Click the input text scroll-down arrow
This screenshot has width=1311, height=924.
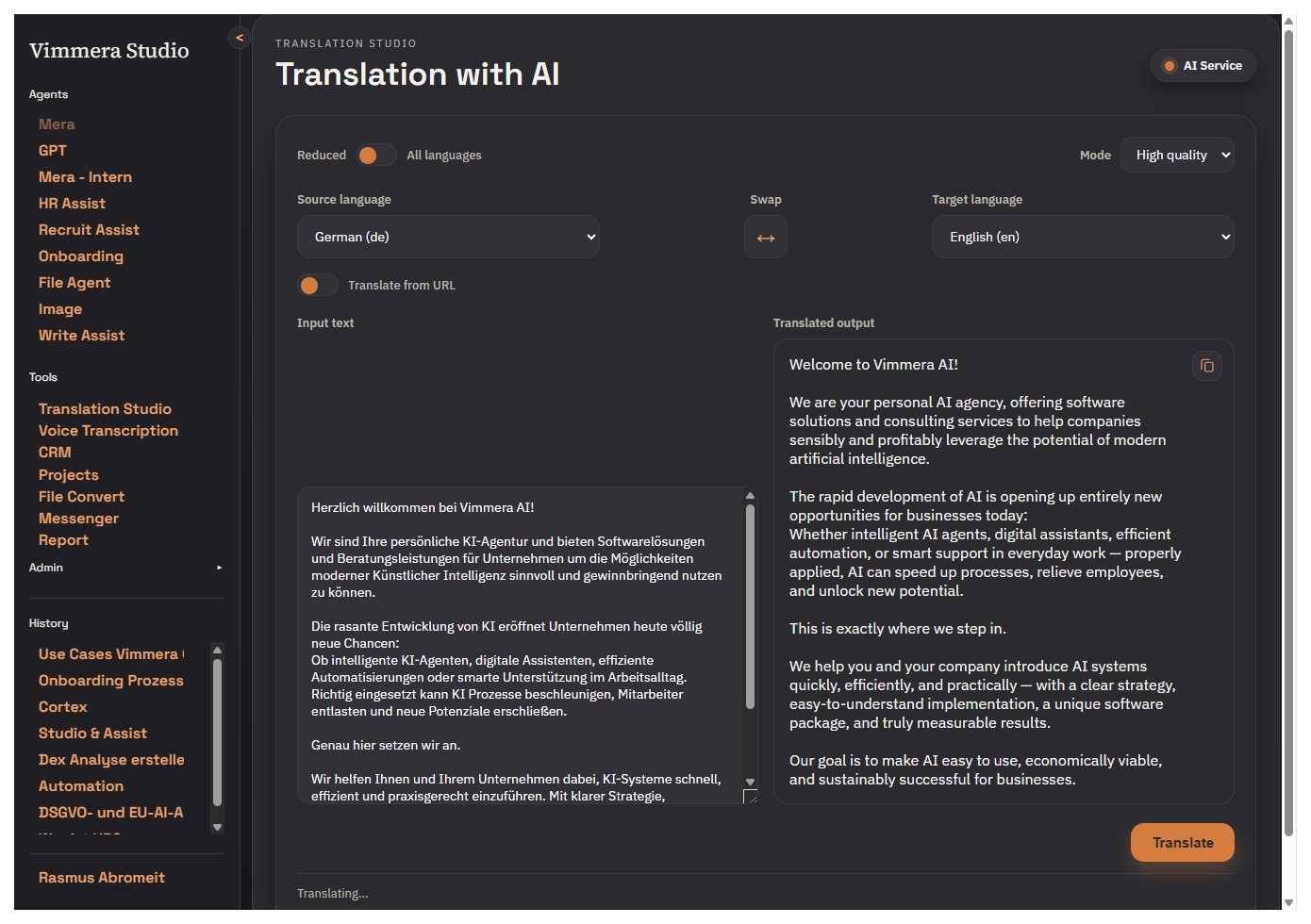(x=750, y=782)
